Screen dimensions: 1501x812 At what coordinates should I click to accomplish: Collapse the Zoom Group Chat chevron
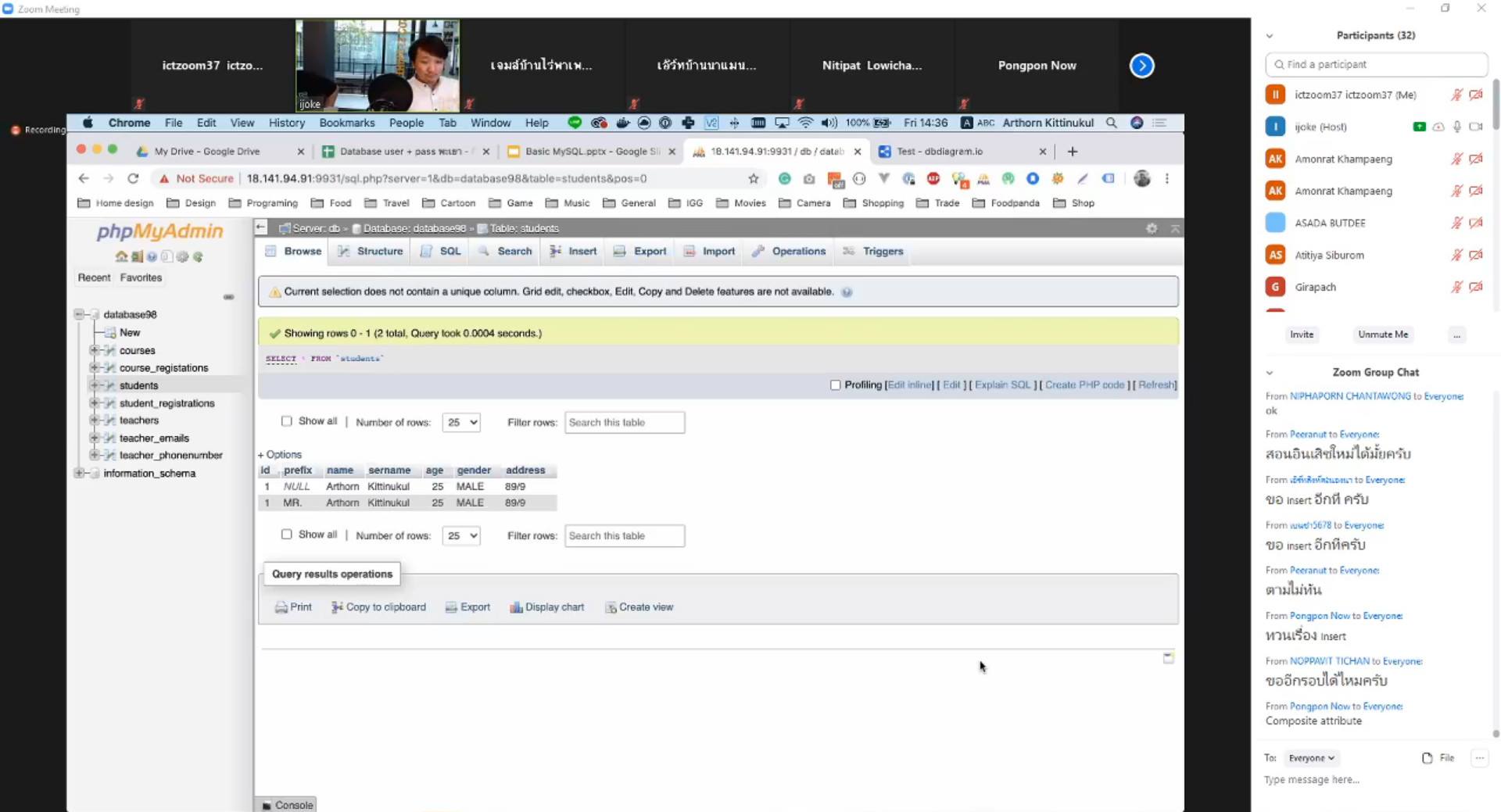(1270, 373)
